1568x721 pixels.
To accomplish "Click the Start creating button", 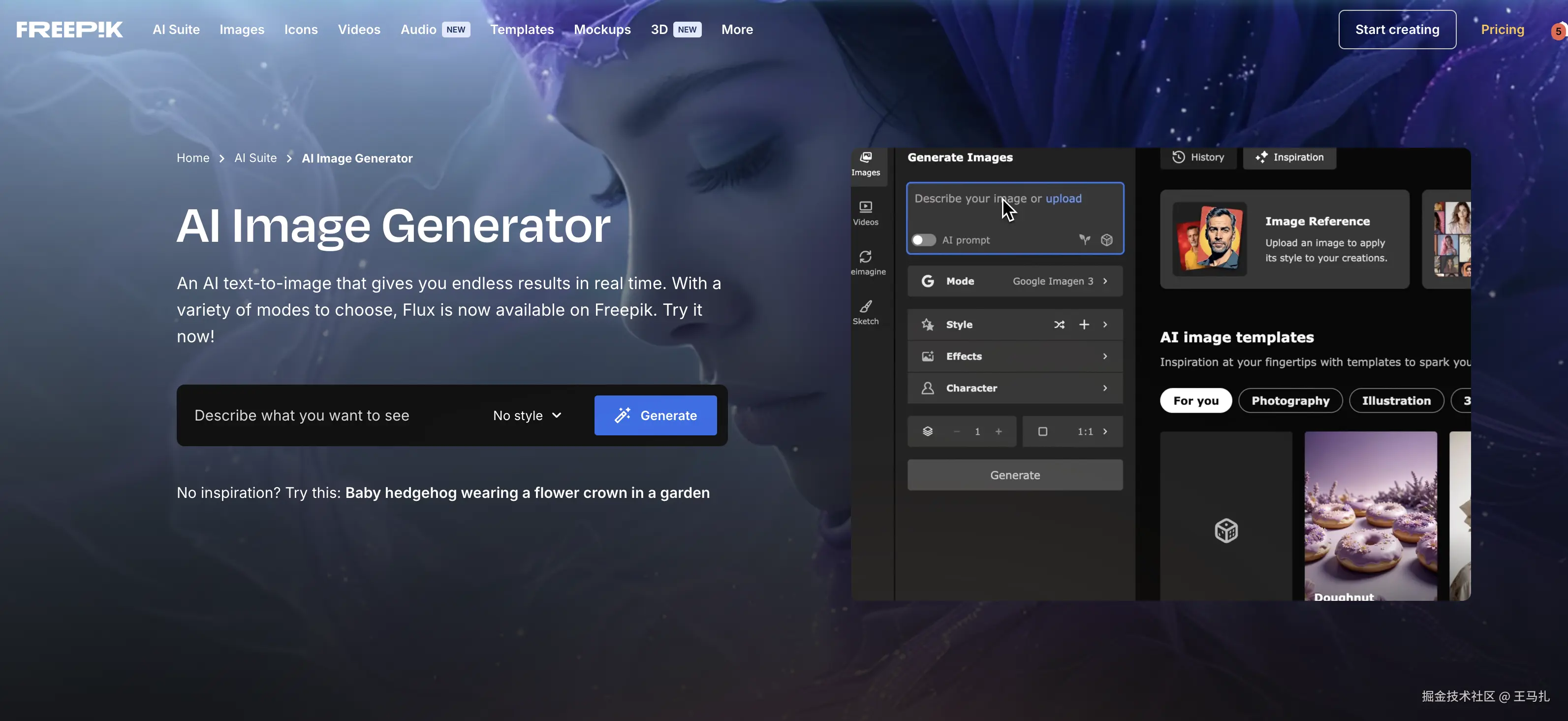I will tap(1397, 29).
